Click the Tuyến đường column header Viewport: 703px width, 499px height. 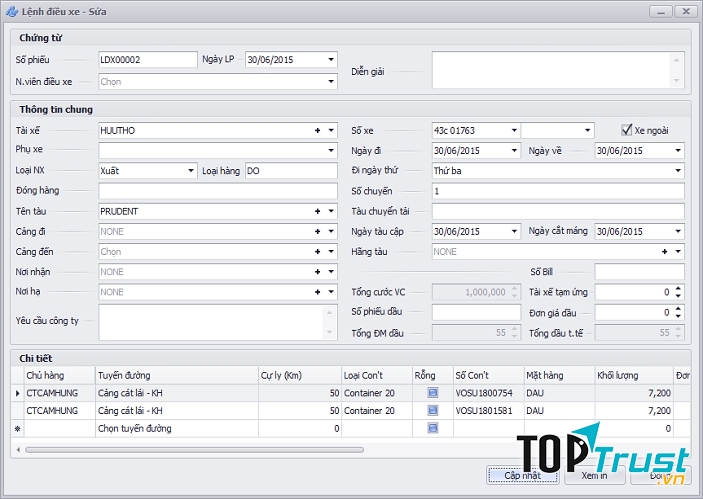click(x=175, y=376)
